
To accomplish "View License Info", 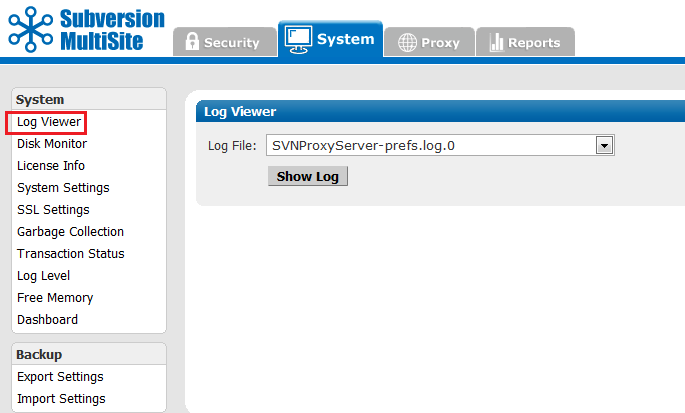I will [x=51, y=166].
